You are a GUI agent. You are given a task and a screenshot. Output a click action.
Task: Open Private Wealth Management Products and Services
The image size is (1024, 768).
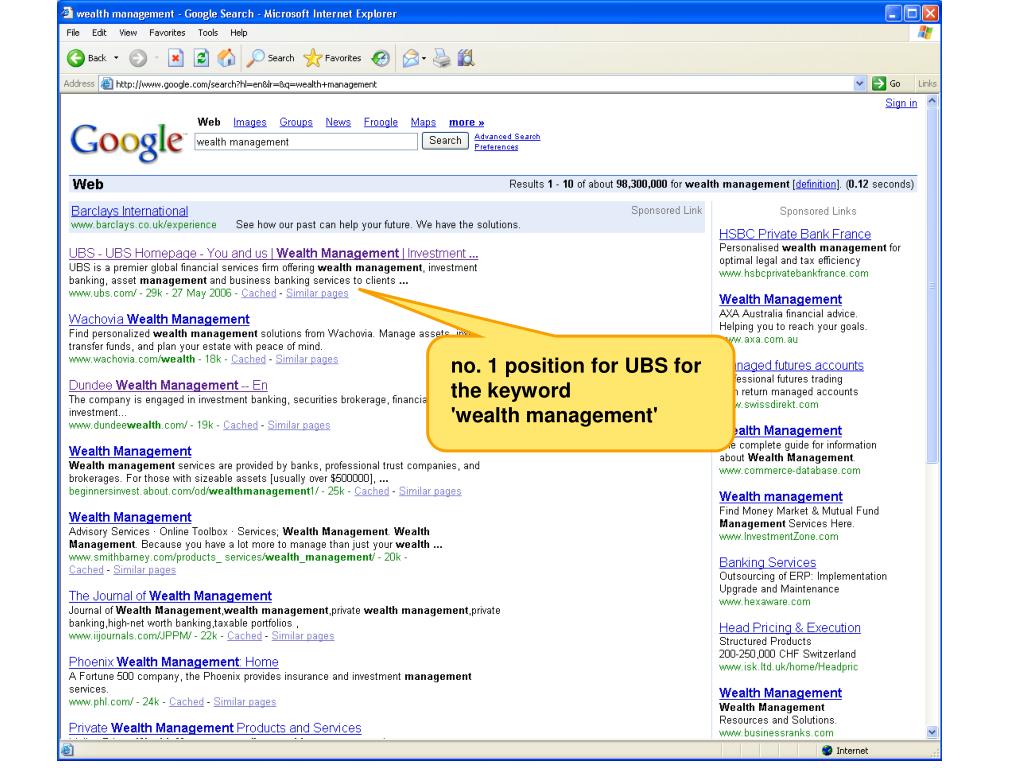[x=215, y=728]
